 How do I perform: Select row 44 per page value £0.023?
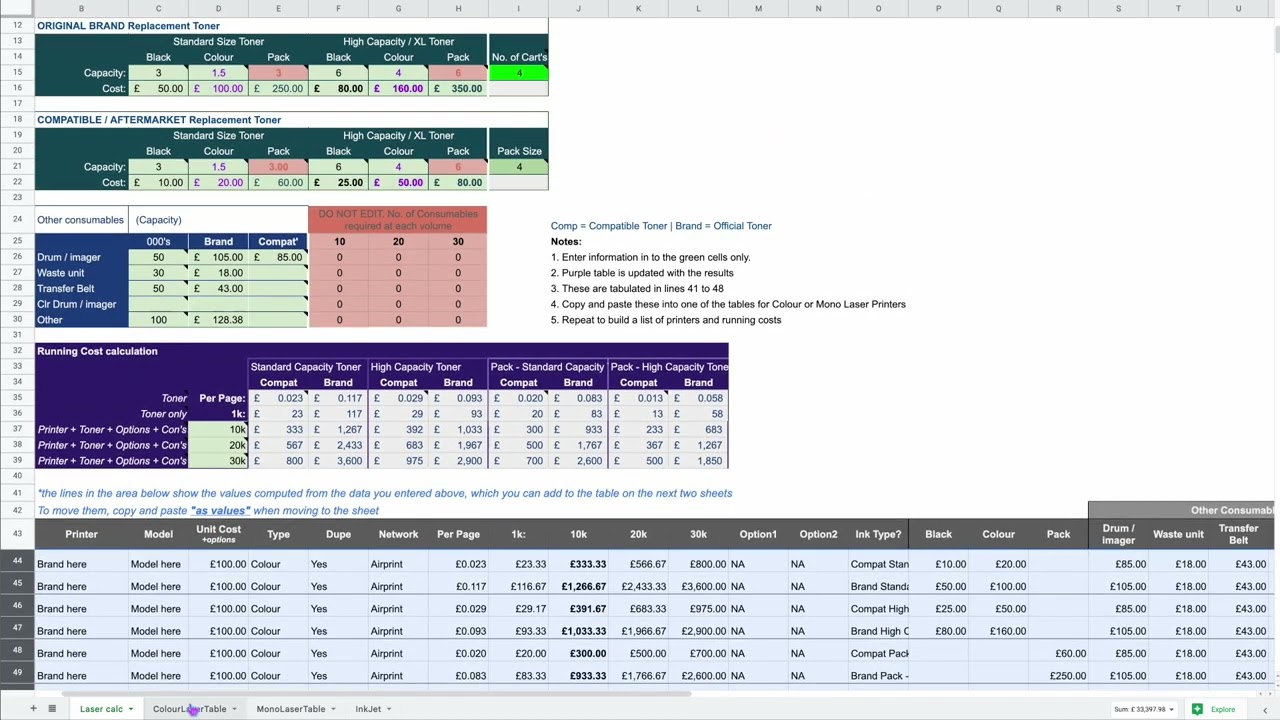pyautogui.click(x=458, y=564)
